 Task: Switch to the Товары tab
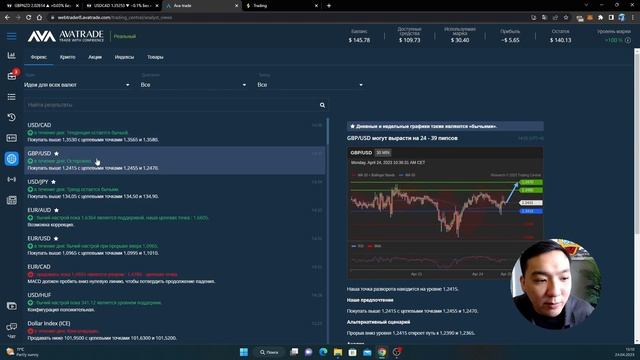coord(155,57)
